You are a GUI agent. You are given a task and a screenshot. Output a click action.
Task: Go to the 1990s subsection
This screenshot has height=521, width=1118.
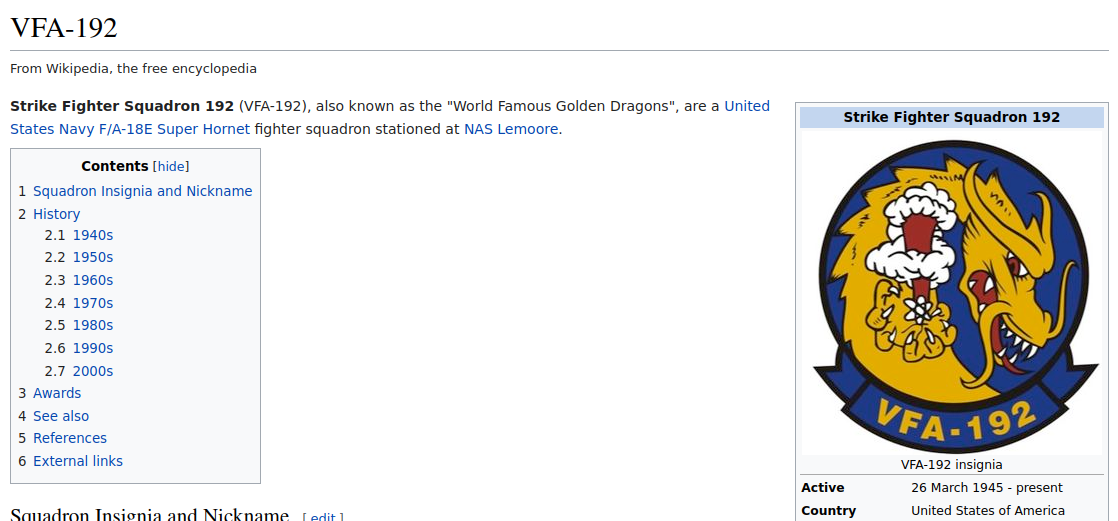(93, 349)
